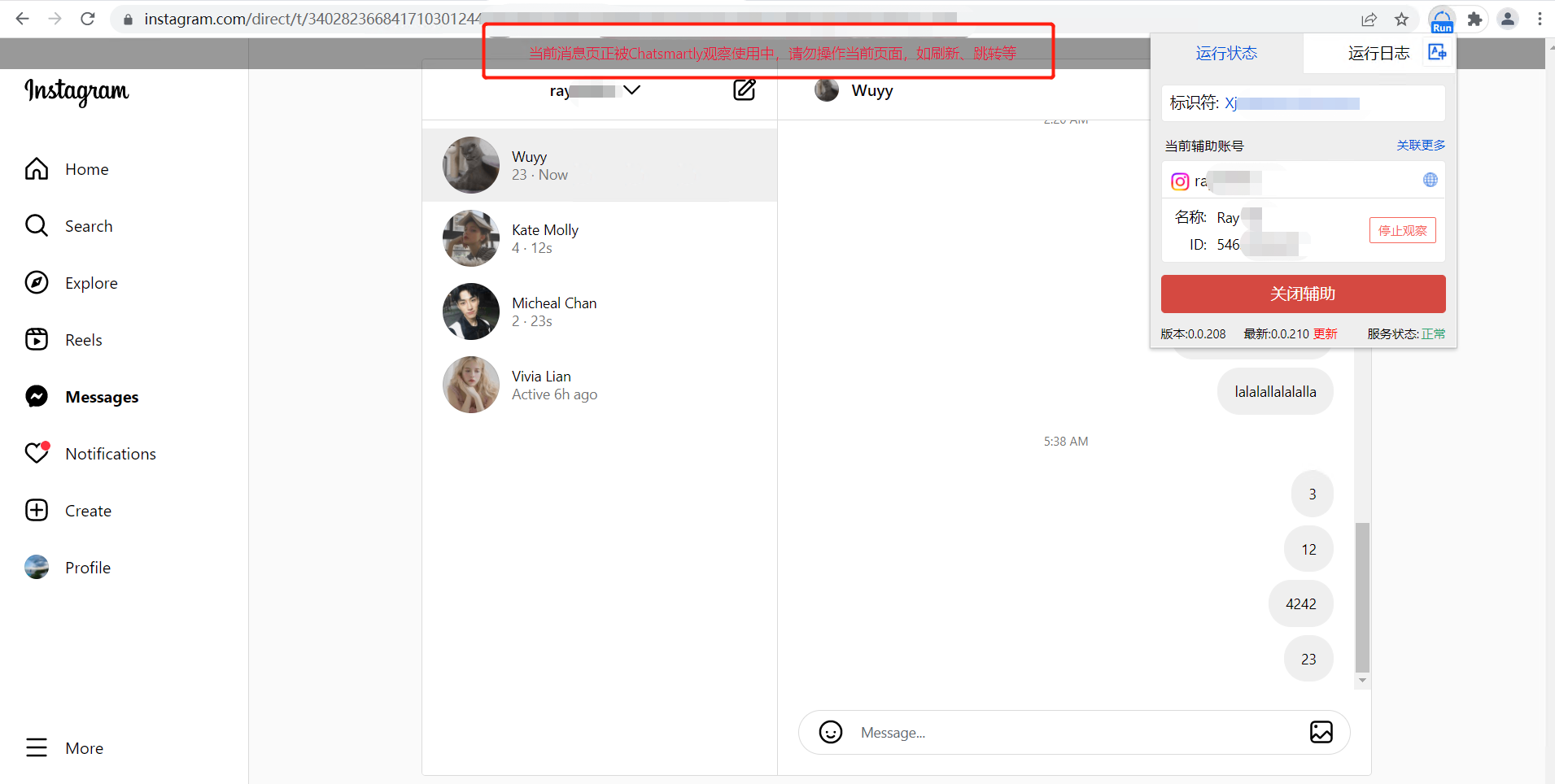The height and width of the screenshot is (784, 1555).
Task: Switch to 运行日志 tab
Action: [x=1378, y=54]
